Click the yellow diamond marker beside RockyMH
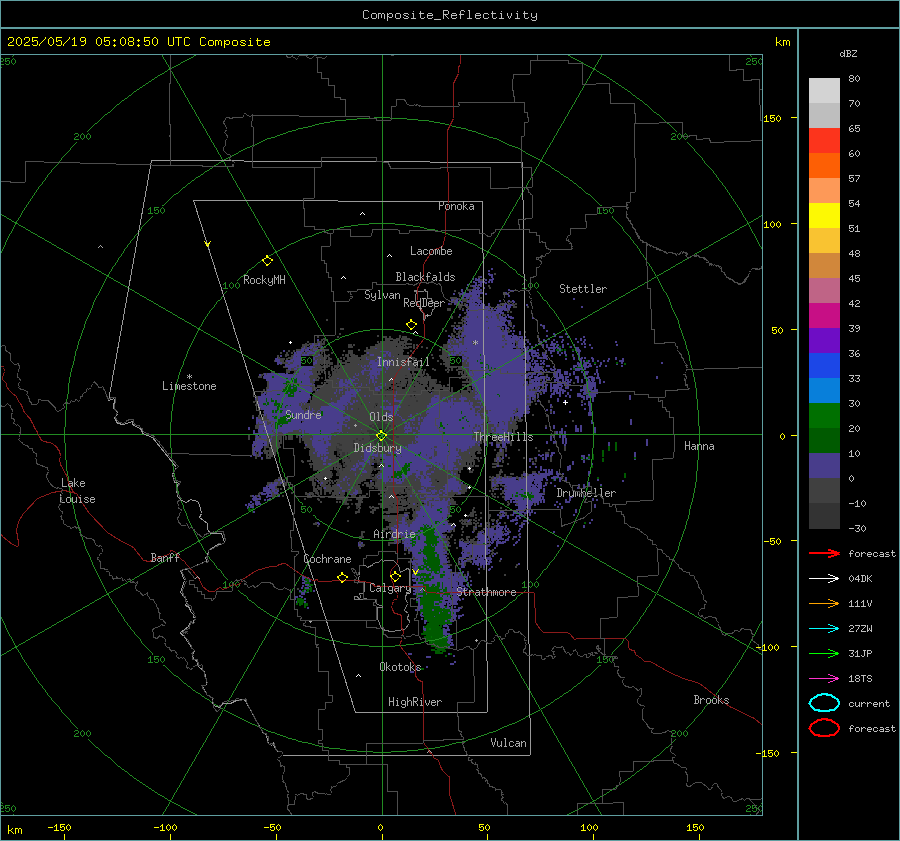This screenshot has width=900, height=841. point(267,261)
